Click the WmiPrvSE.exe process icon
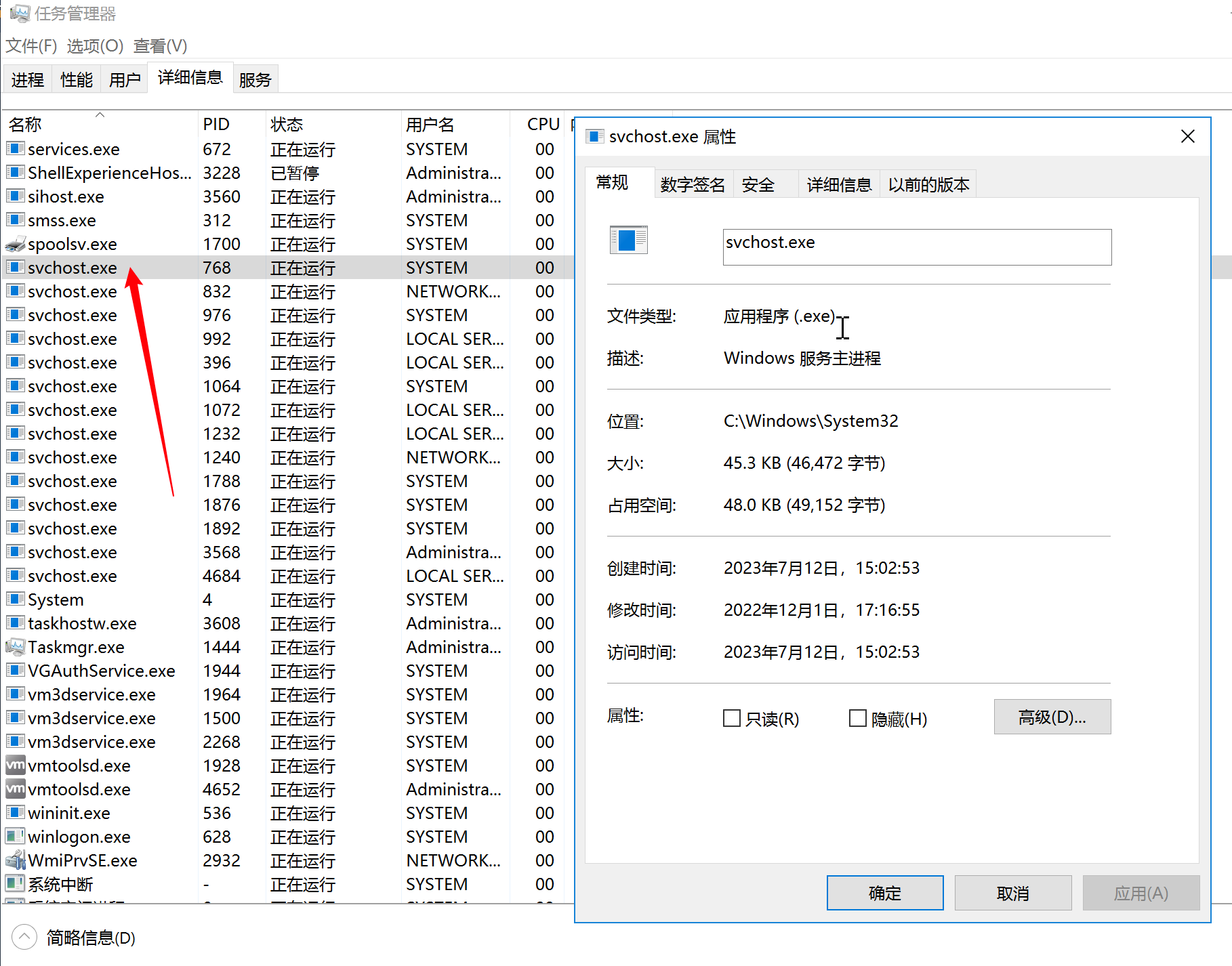Viewport: 1232px width, 966px height. [x=15, y=860]
